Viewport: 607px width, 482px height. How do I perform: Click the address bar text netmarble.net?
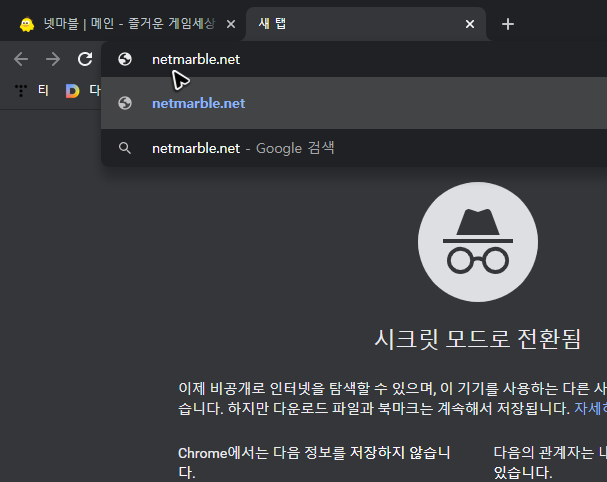196,60
